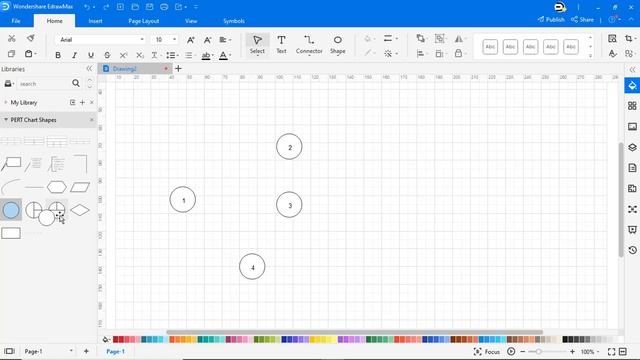Add a new document tab with plus

[178, 69]
